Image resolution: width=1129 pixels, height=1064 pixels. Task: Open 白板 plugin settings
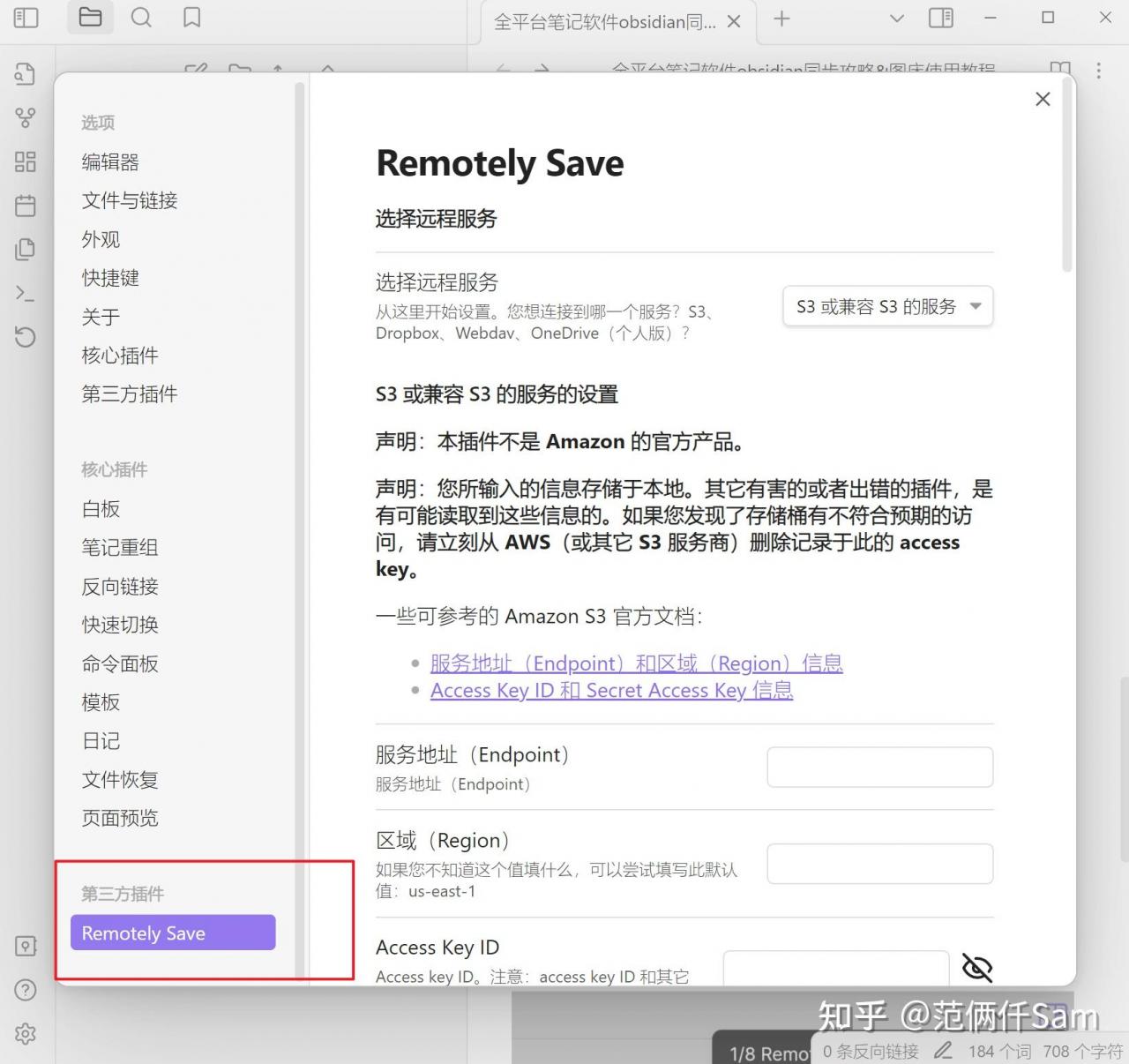coord(101,509)
